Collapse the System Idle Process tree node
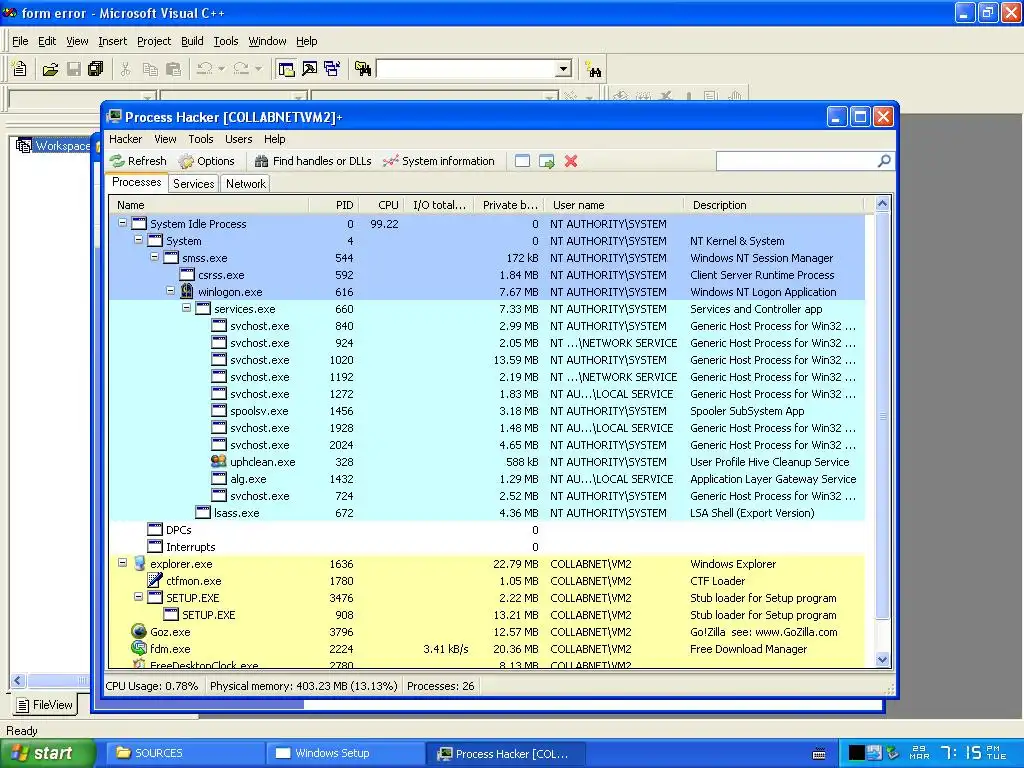1024x768 pixels. coord(122,223)
